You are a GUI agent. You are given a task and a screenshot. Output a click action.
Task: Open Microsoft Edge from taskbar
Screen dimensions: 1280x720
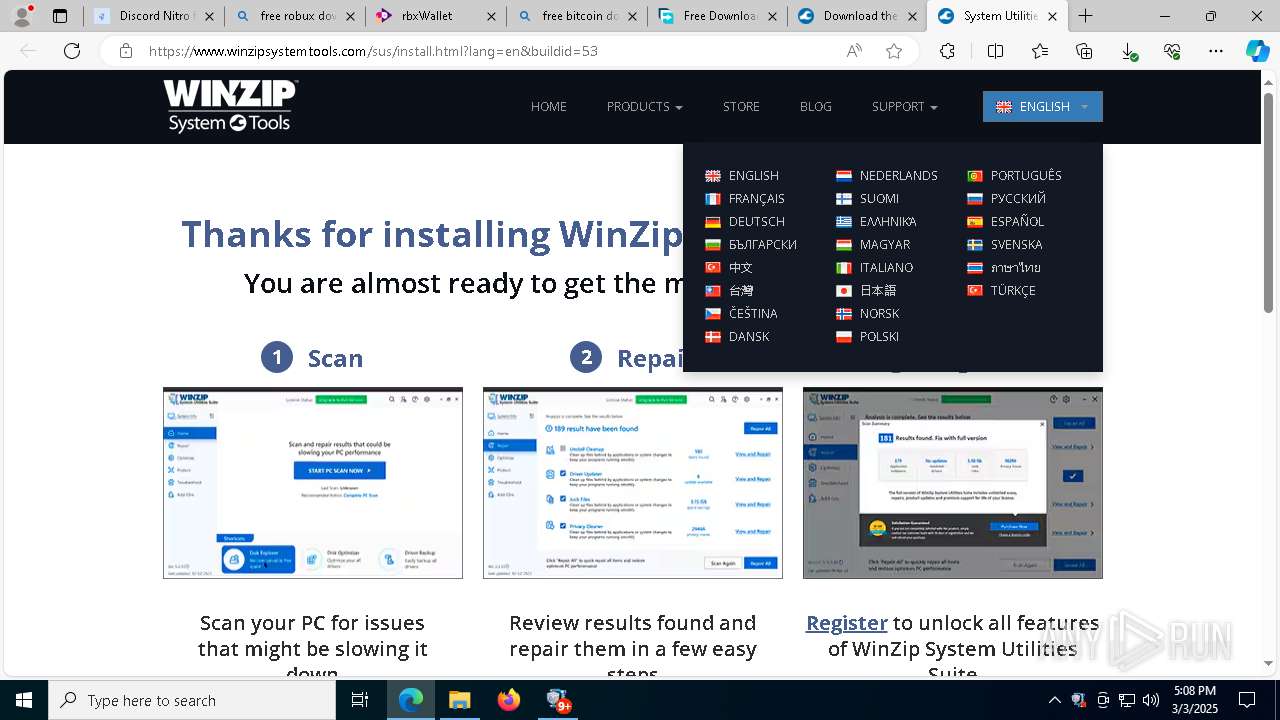(411, 700)
